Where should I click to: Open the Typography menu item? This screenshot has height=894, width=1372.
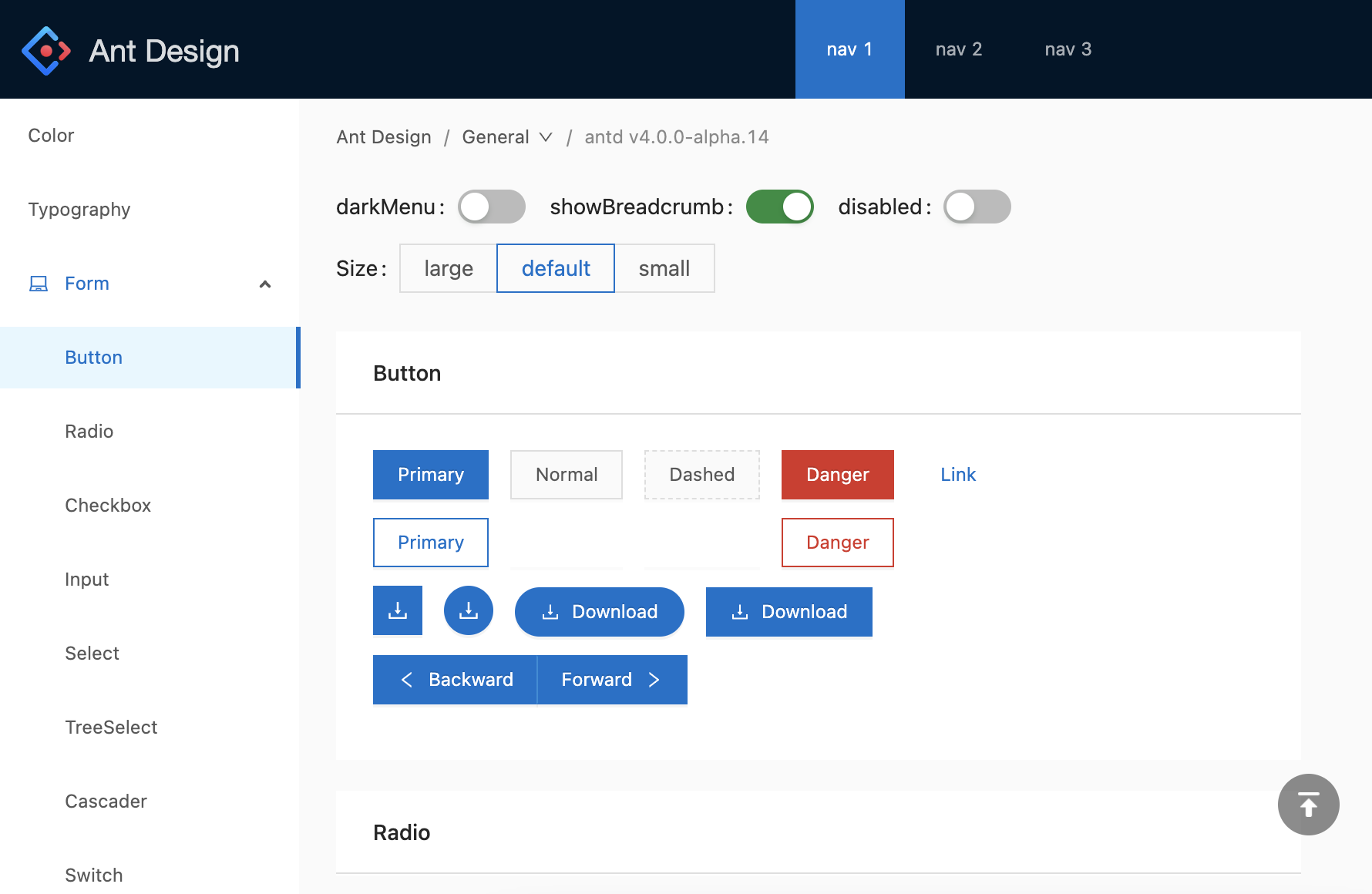click(x=150, y=210)
